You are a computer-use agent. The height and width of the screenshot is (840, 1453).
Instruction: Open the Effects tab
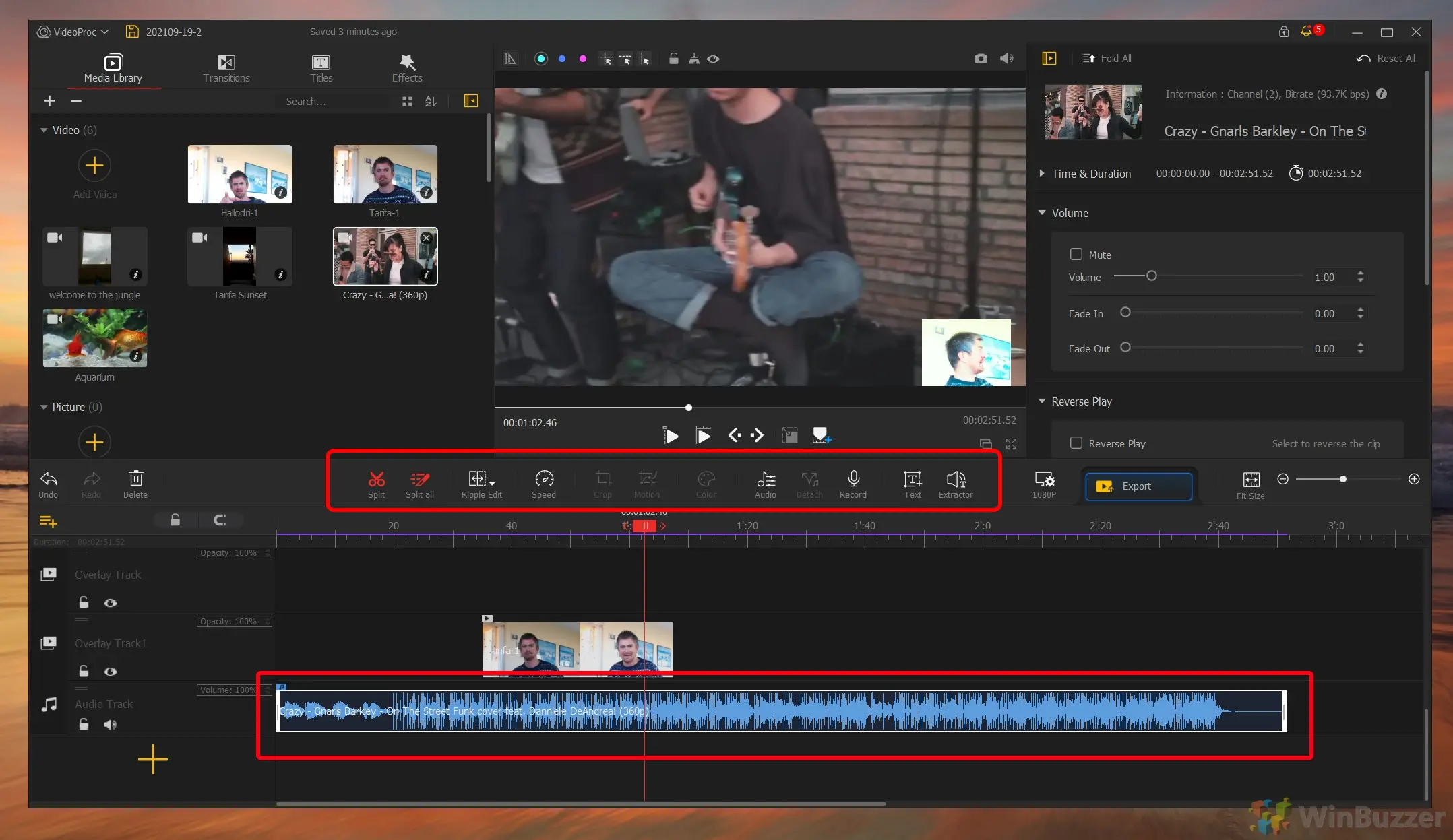click(x=406, y=67)
